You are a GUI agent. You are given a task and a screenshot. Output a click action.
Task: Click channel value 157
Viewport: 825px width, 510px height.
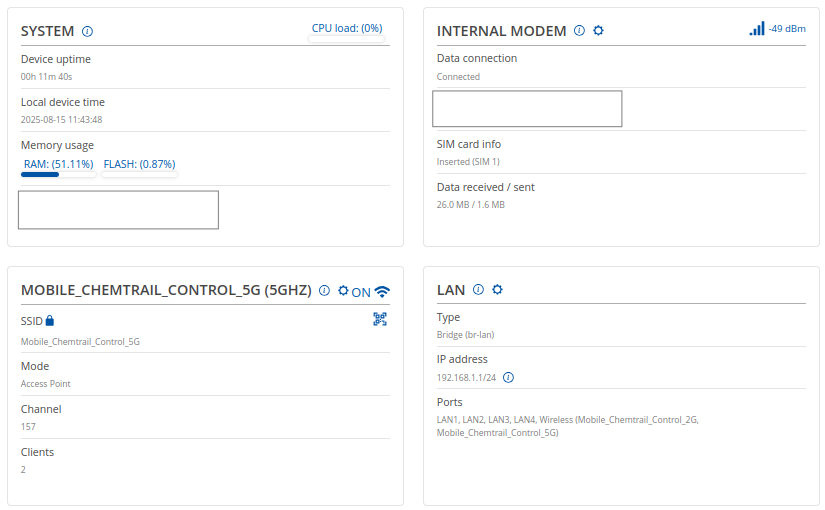tap(28, 427)
